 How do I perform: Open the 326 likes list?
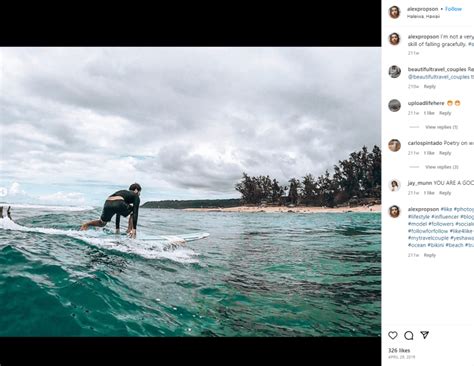click(399, 350)
